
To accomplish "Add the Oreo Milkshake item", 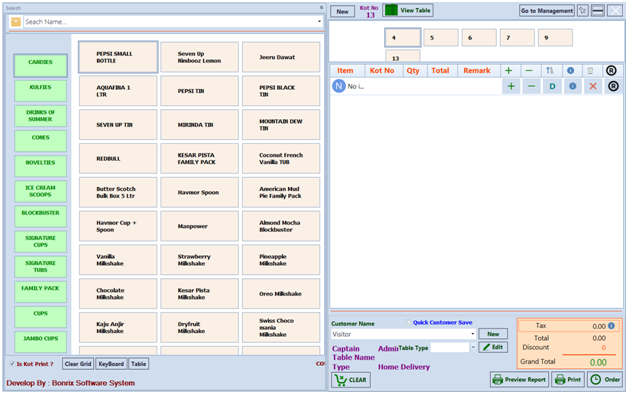I will (281, 293).
